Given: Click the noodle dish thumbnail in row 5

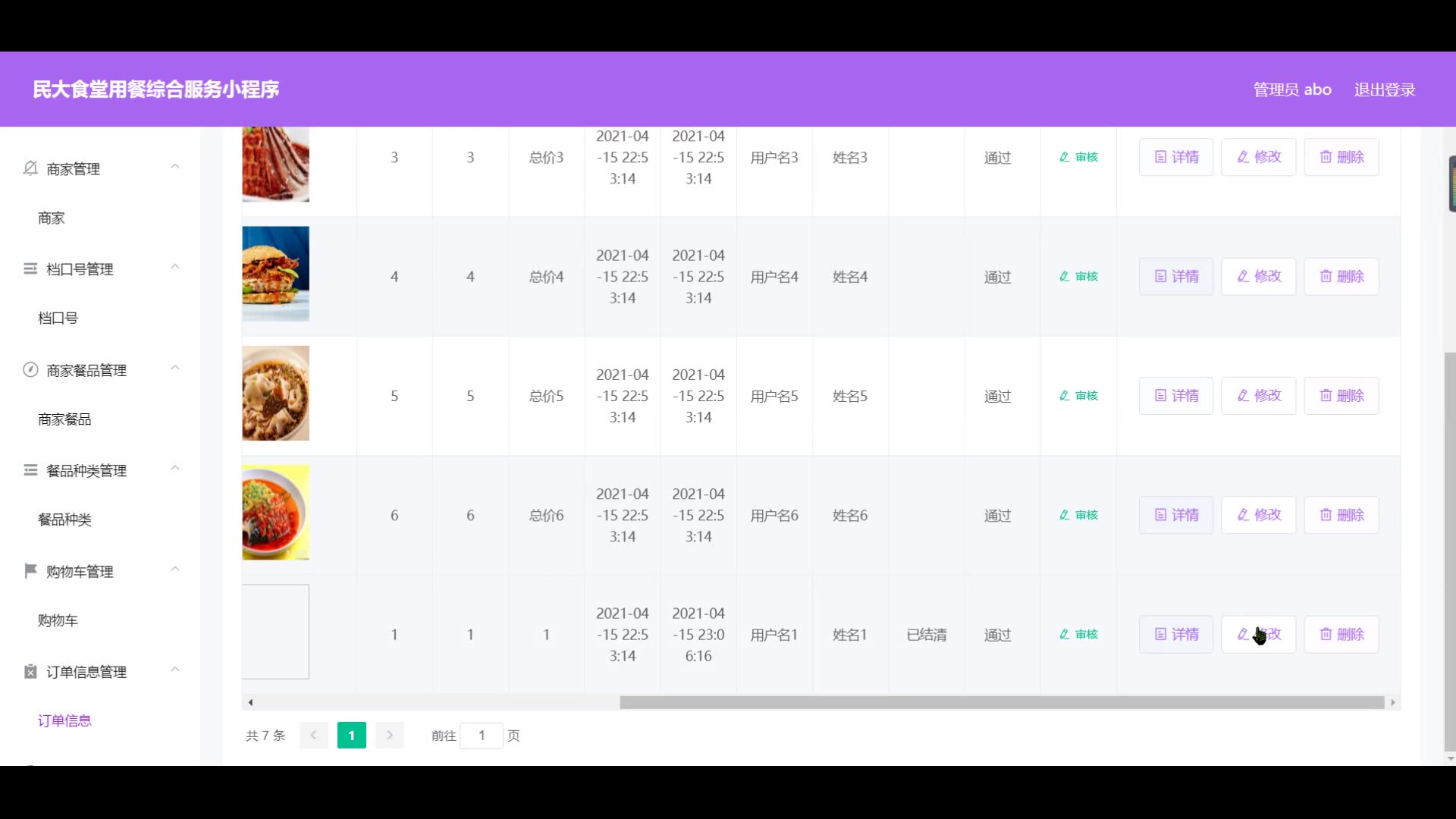Looking at the screenshot, I should (x=275, y=393).
